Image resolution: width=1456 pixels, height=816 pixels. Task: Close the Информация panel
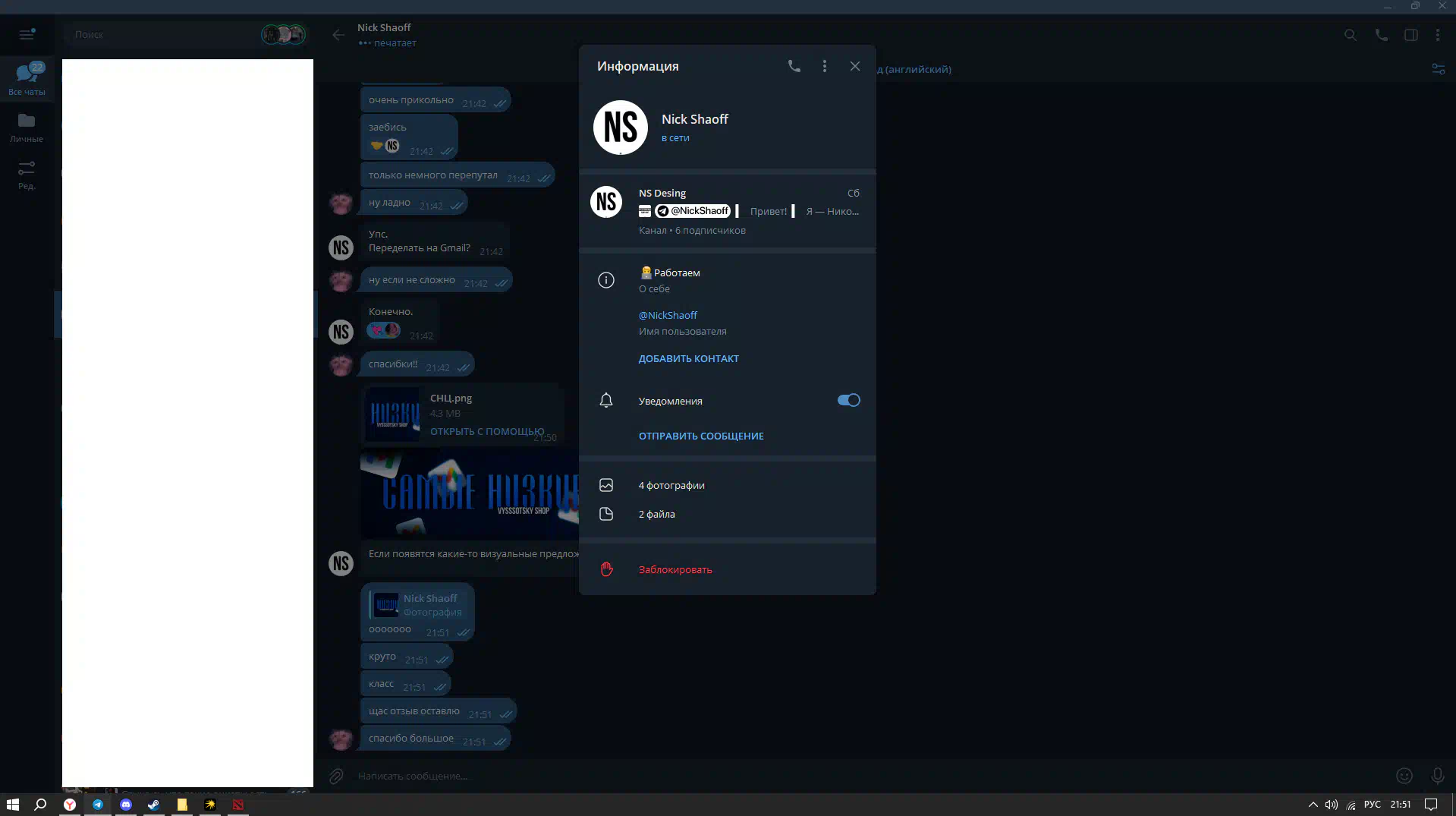[855, 66]
